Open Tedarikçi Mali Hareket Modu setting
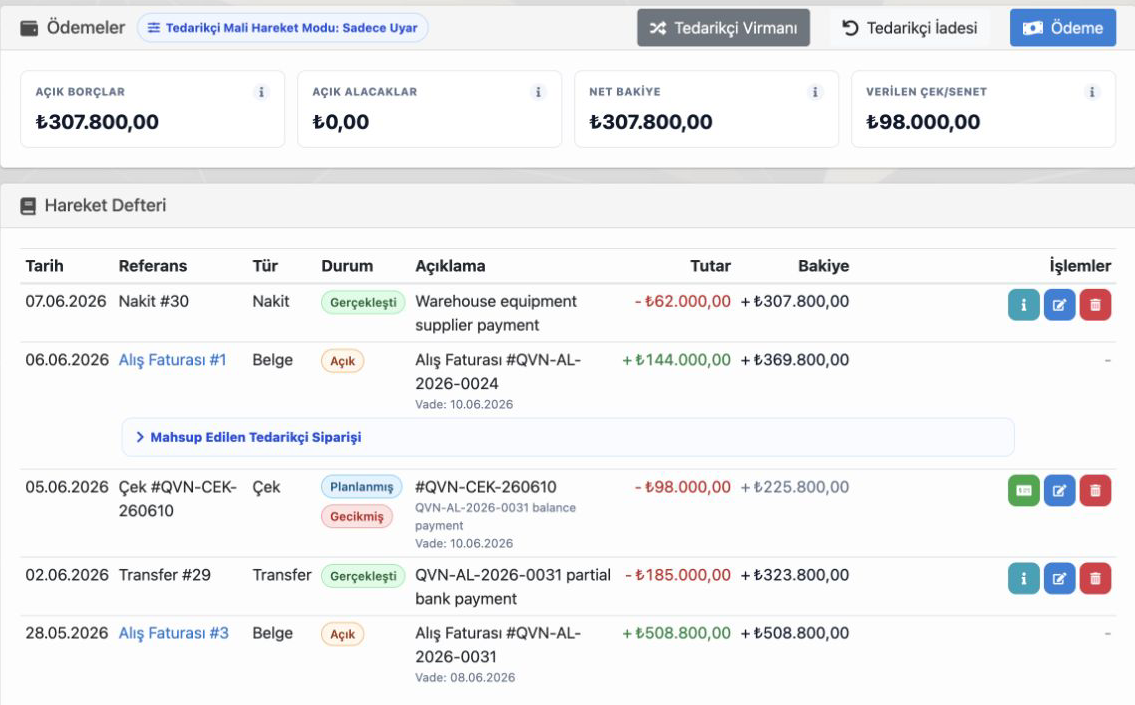 coord(282,28)
